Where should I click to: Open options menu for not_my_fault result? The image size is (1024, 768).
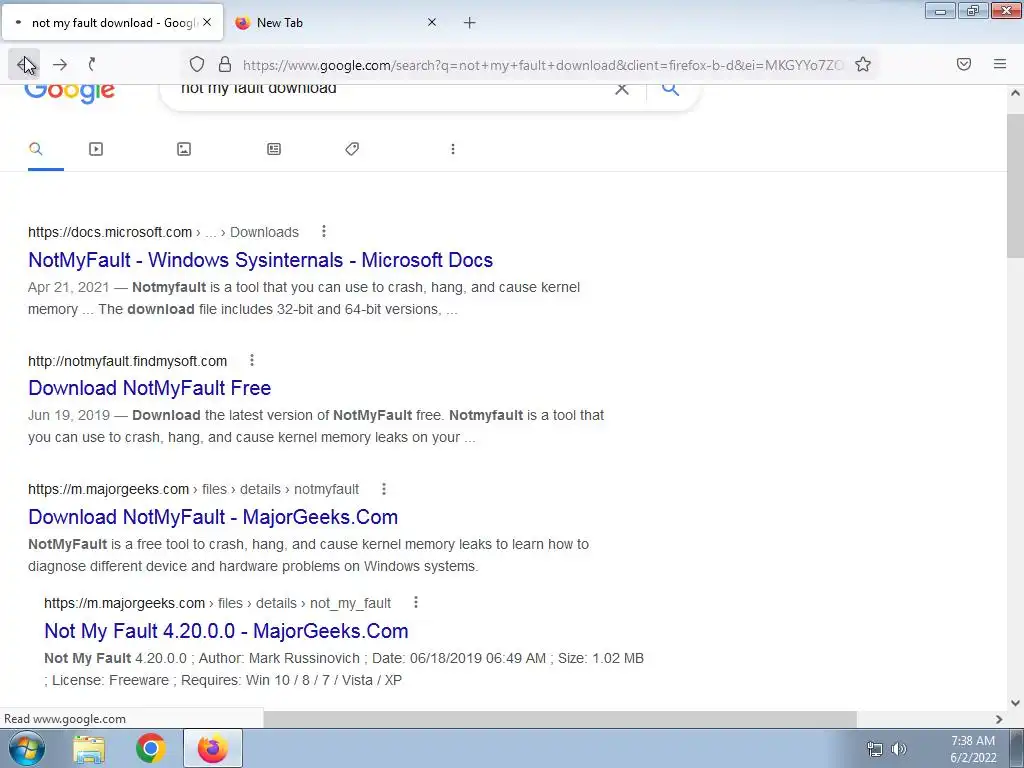point(416,602)
